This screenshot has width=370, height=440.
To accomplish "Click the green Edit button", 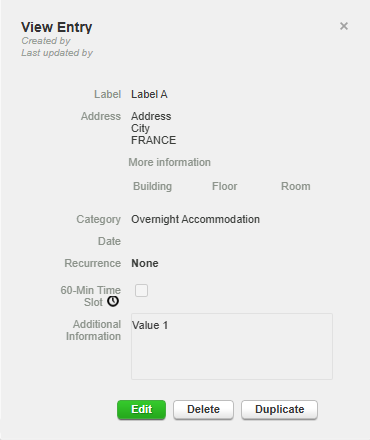I will pos(141,409).
